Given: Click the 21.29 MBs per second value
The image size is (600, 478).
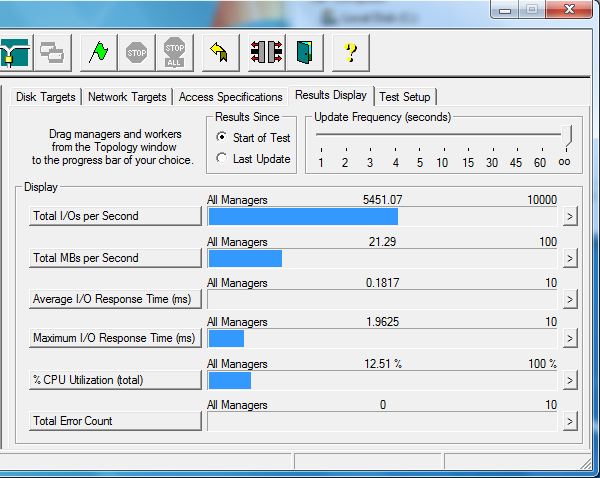Looking at the screenshot, I should [382, 242].
